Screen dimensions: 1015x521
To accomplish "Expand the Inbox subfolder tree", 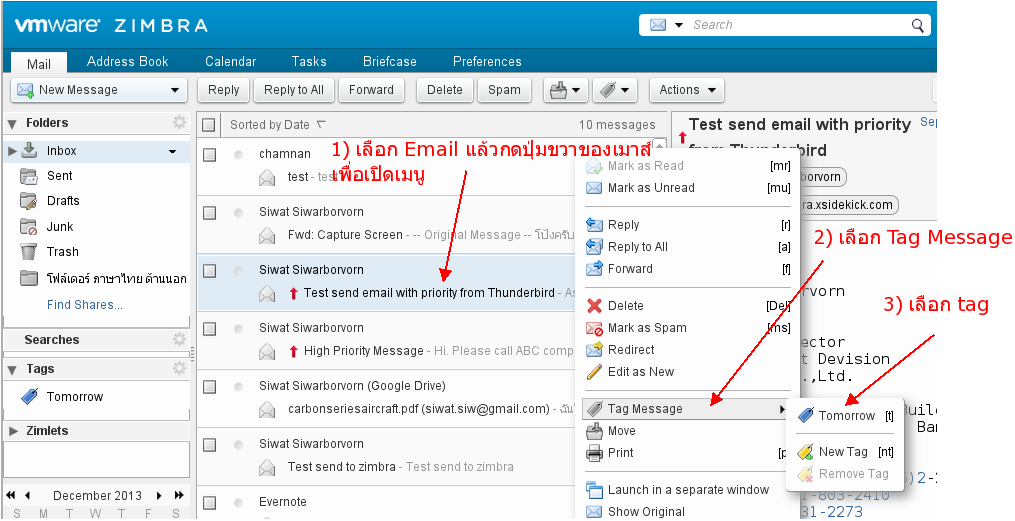I will 12,151.
